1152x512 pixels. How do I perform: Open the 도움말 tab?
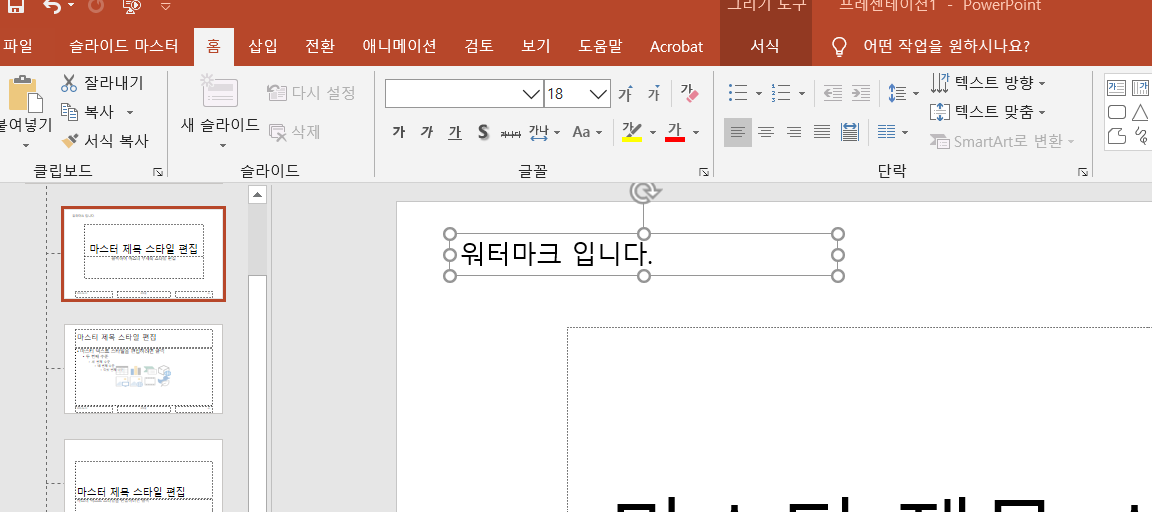point(600,46)
